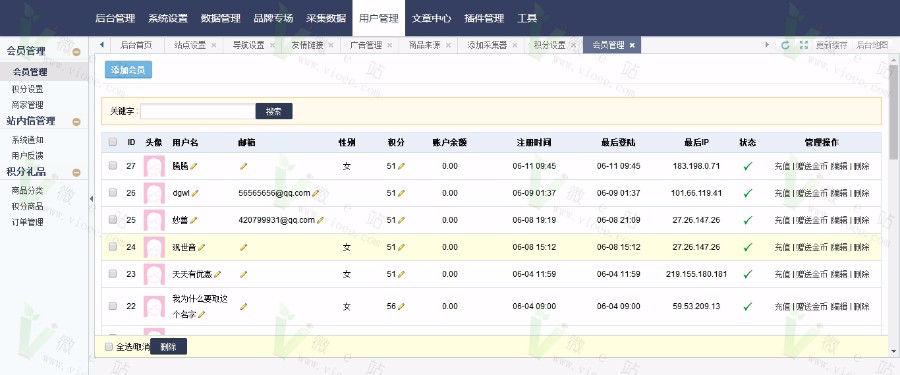Viewport: 900px width, 375px height.
Task: Close the 站点设置 tab
Action: coord(214,45)
